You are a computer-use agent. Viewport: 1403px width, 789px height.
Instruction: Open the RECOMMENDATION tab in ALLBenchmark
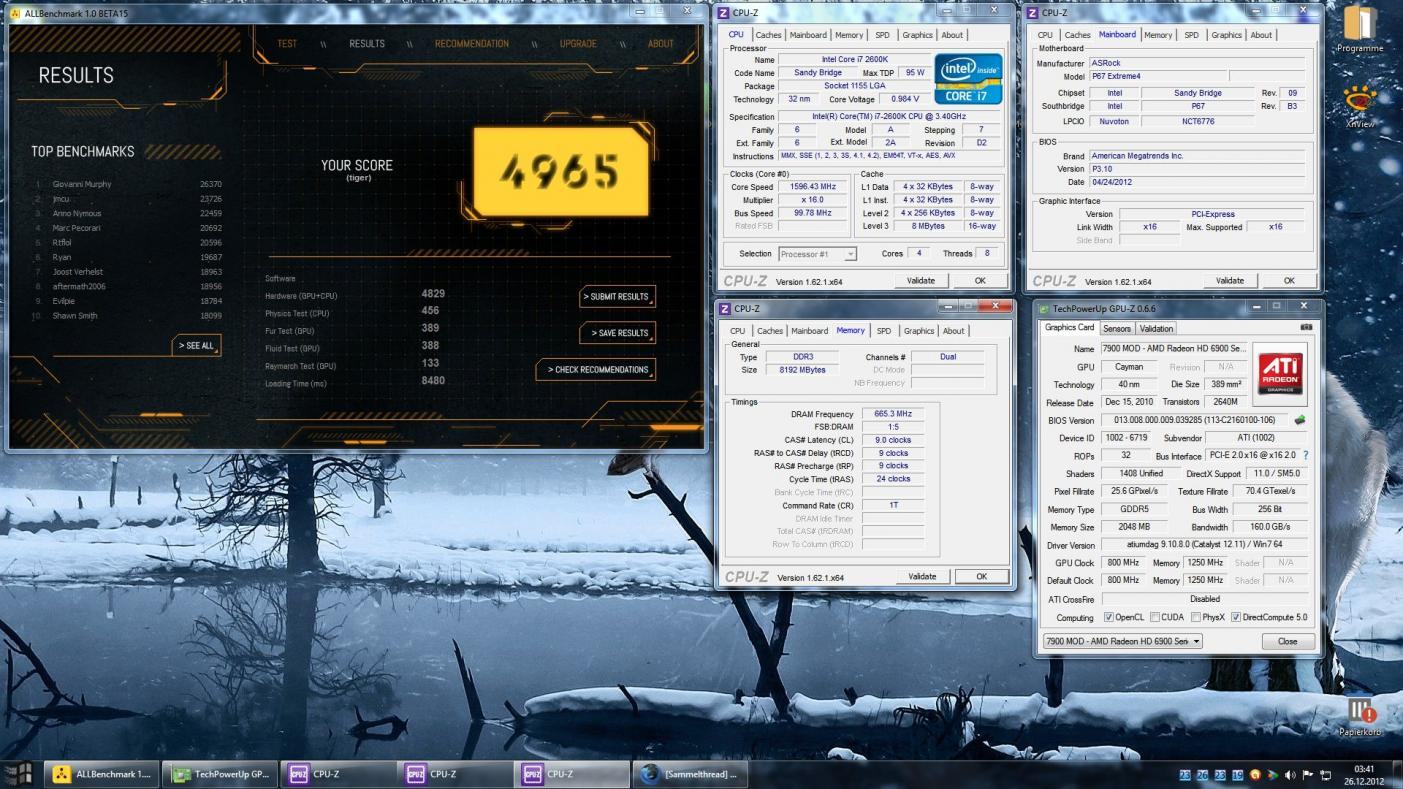[x=472, y=44]
